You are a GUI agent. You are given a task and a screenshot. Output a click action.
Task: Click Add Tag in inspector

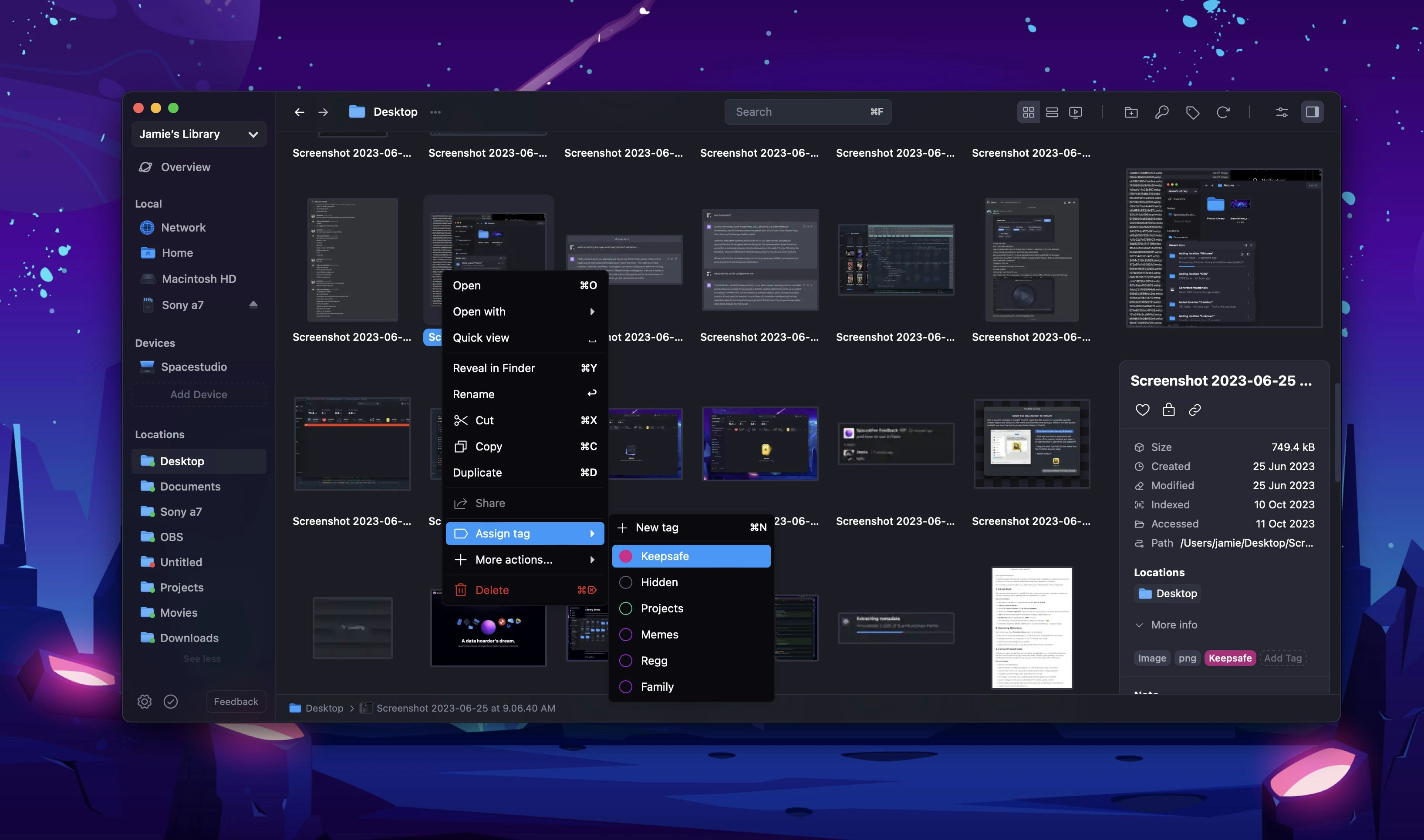(x=1283, y=658)
